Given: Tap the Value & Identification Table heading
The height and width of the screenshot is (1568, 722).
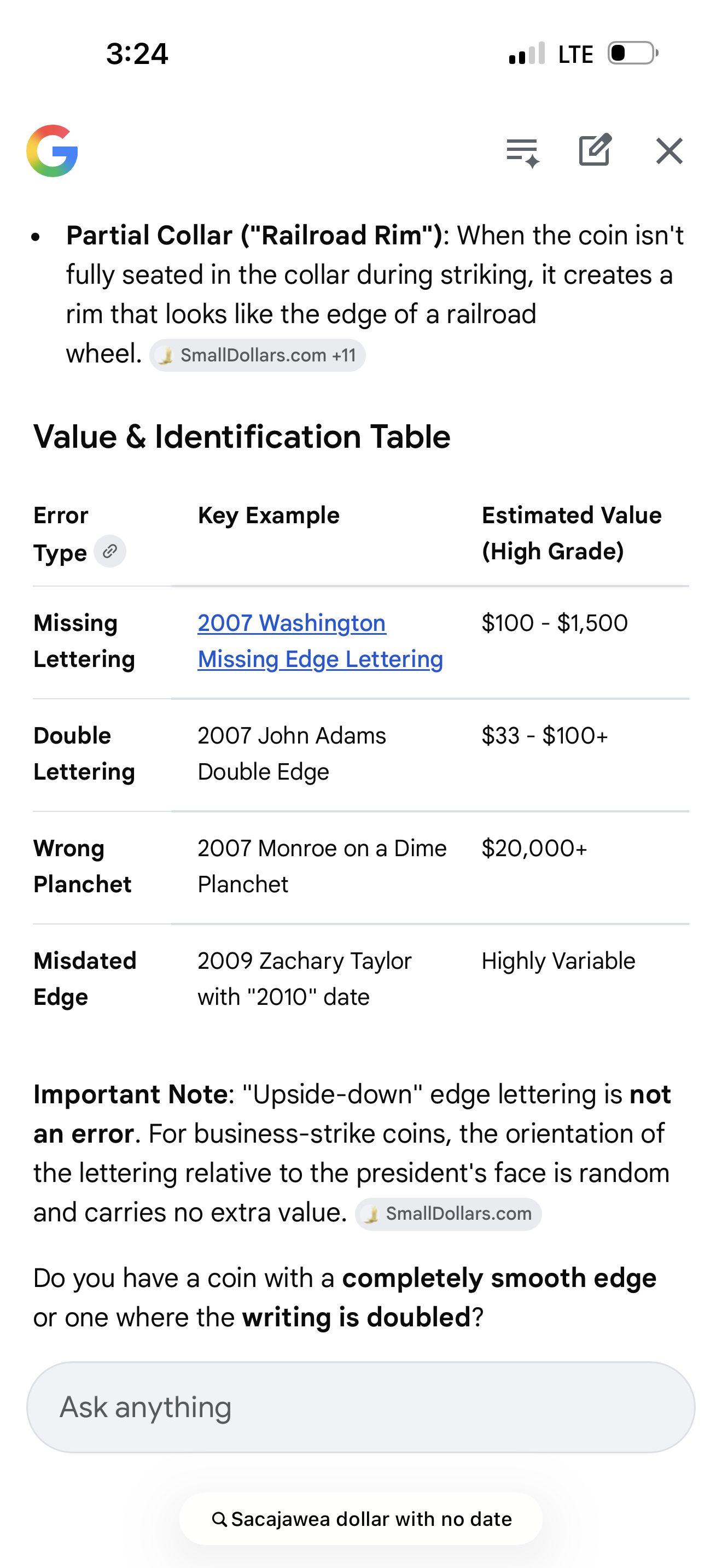Looking at the screenshot, I should tap(242, 436).
